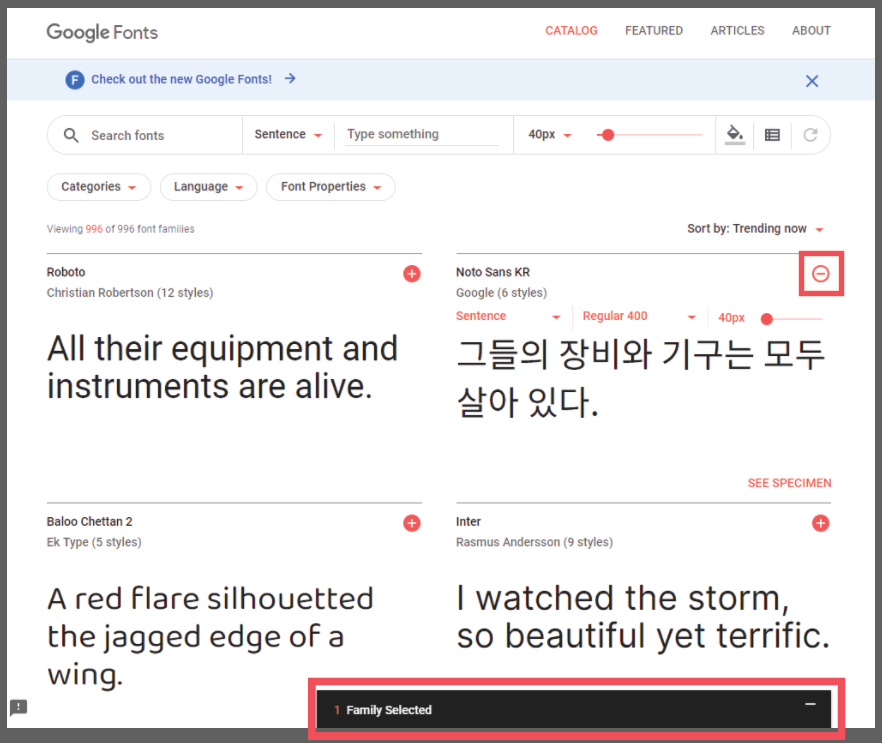Image resolution: width=882 pixels, height=743 pixels.
Task: Click the Noto Sans KR font name
Action: point(493,272)
